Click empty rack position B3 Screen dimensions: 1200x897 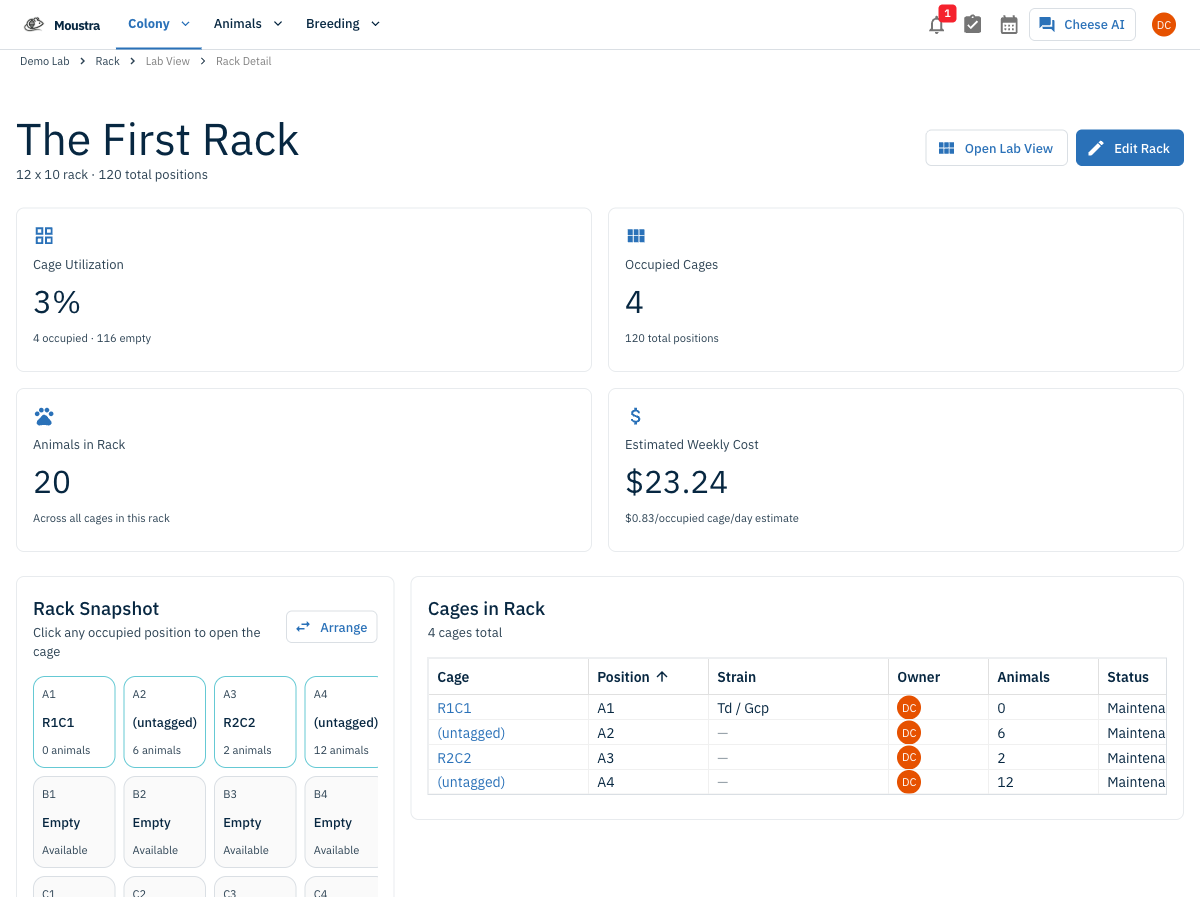coord(255,822)
